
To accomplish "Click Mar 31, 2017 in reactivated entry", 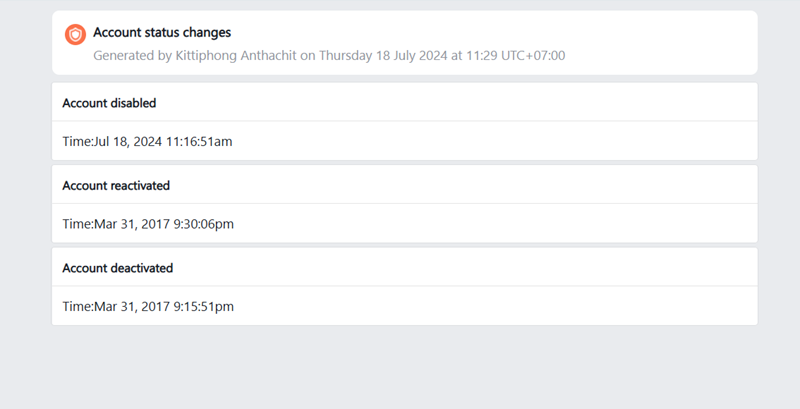I will pos(131,224).
